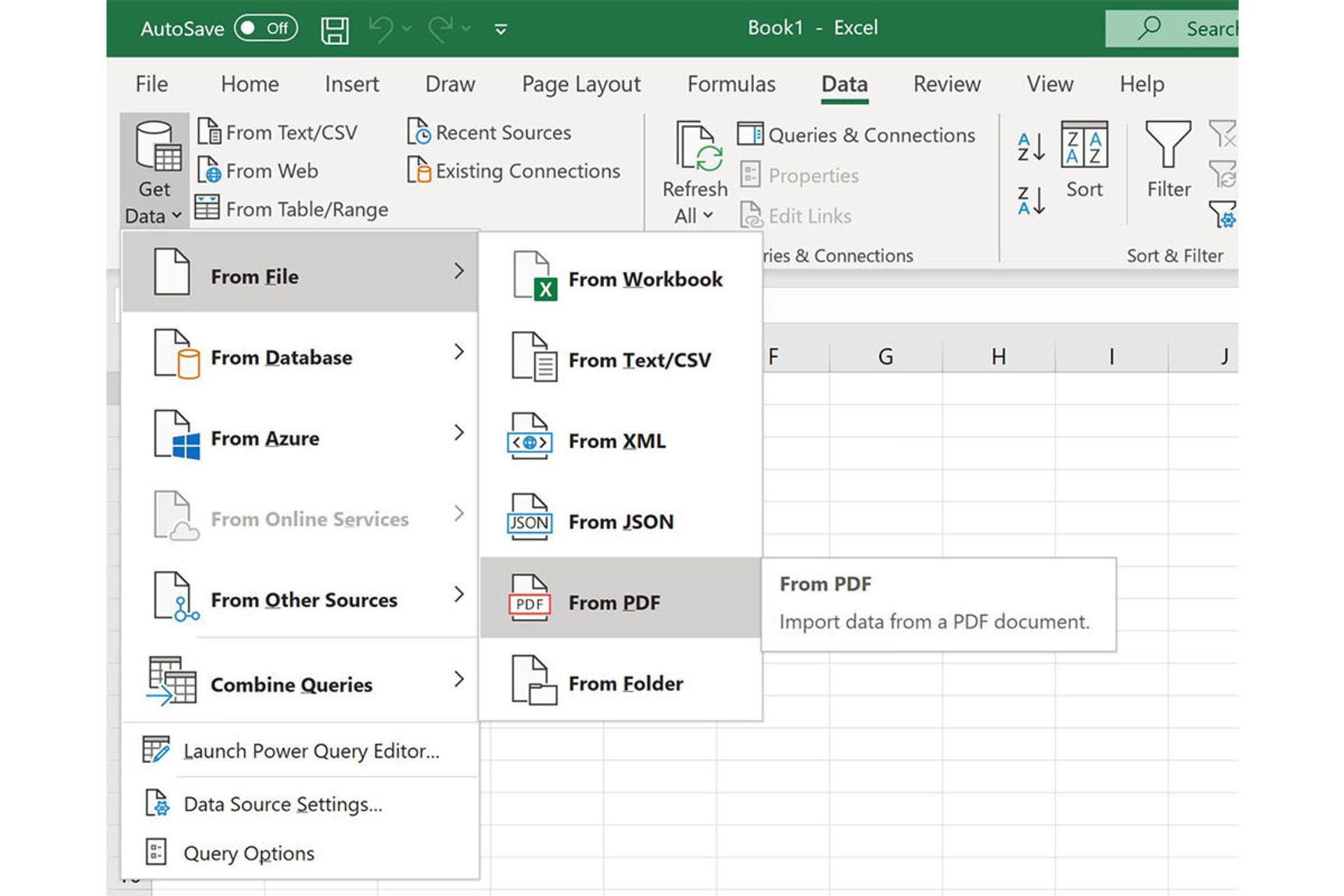The image size is (1344, 896).
Task: Click the Undo arrow icon
Action: coord(381,29)
